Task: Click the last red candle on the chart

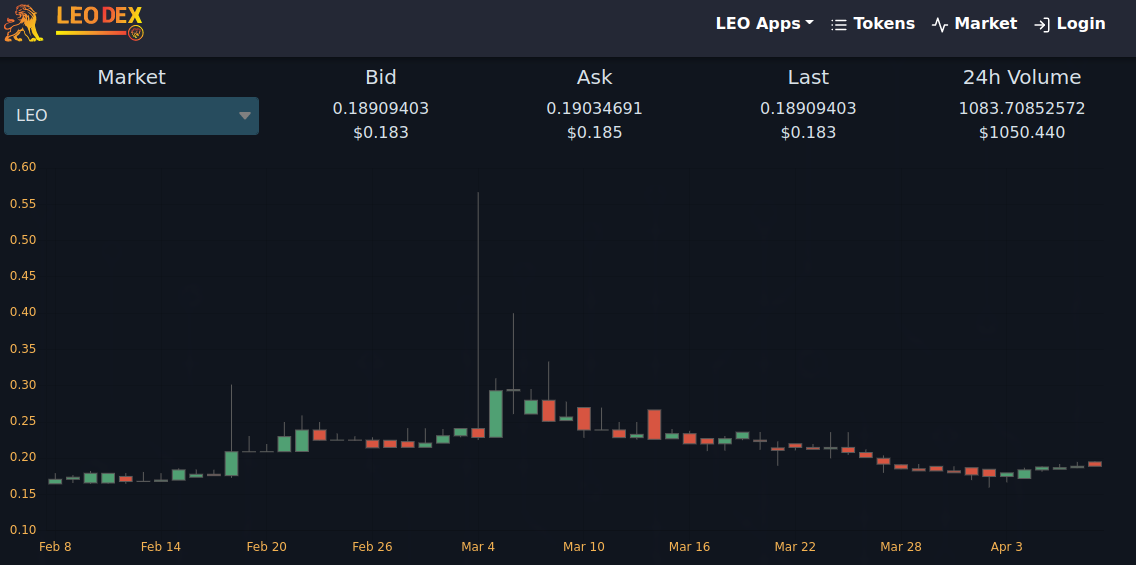Action: click(1095, 464)
